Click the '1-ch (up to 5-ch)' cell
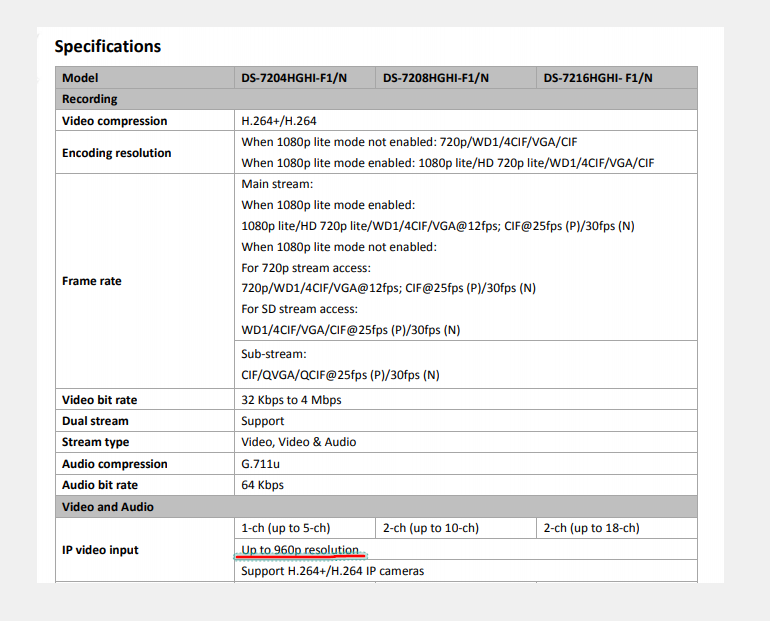770x621 pixels. [x=285, y=528]
